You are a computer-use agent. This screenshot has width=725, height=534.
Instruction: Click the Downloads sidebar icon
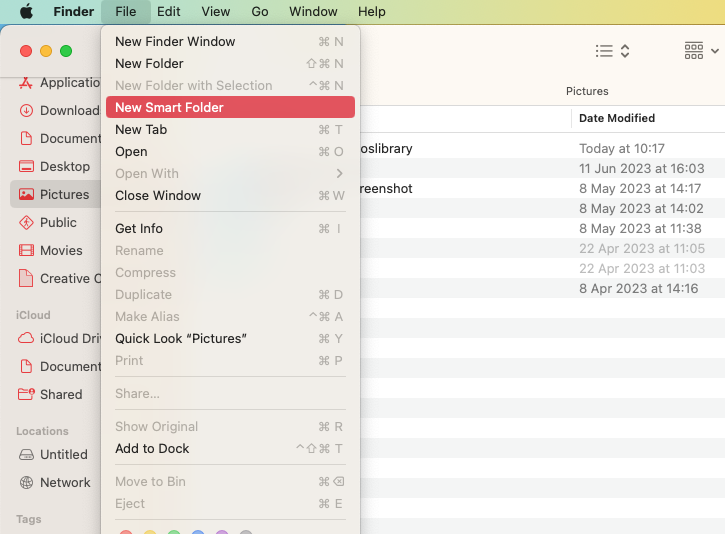pyautogui.click(x=26, y=110)
